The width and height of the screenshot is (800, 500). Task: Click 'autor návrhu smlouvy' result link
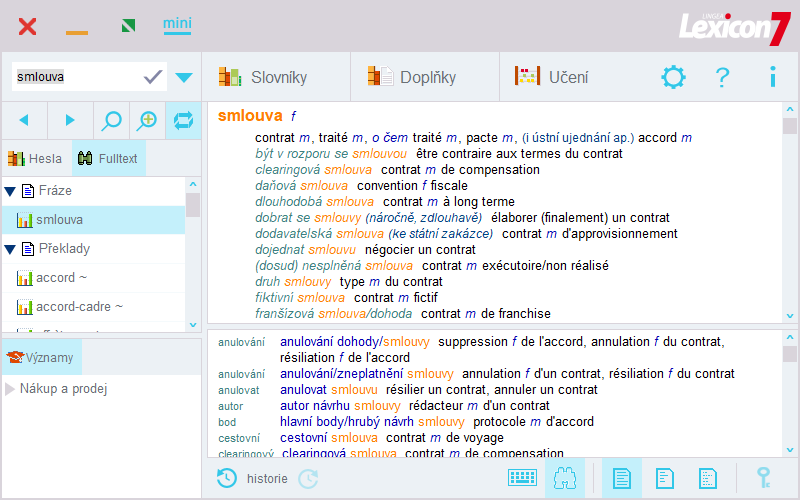[340, 406]
